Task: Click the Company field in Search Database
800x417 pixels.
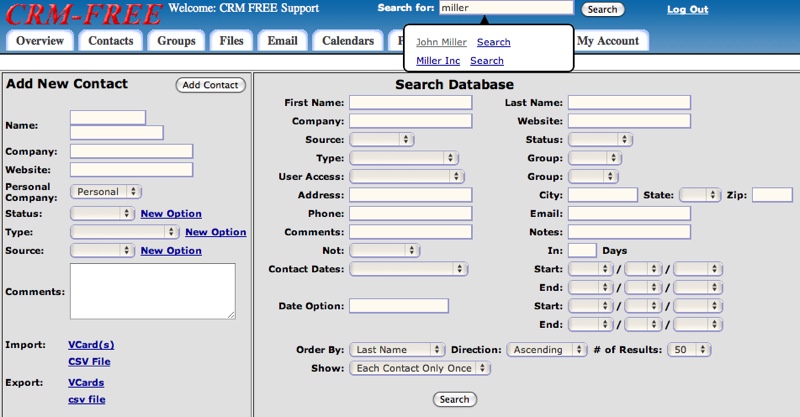Action: 411,121
